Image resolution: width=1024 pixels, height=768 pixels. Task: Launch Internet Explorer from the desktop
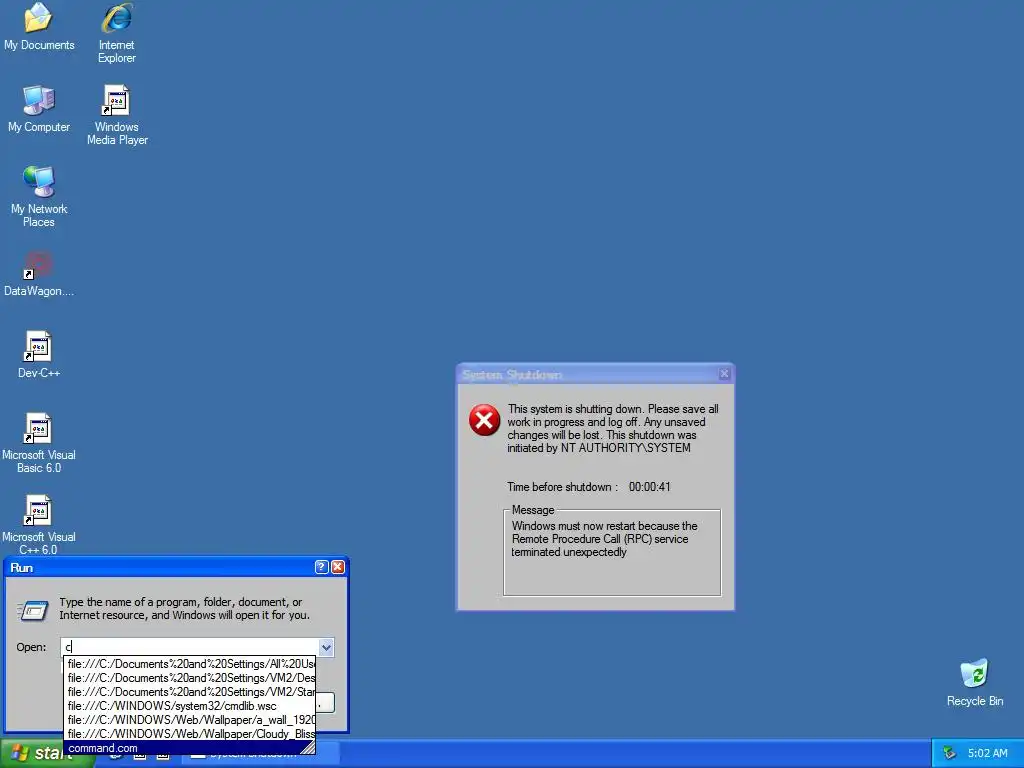point(117,33)
